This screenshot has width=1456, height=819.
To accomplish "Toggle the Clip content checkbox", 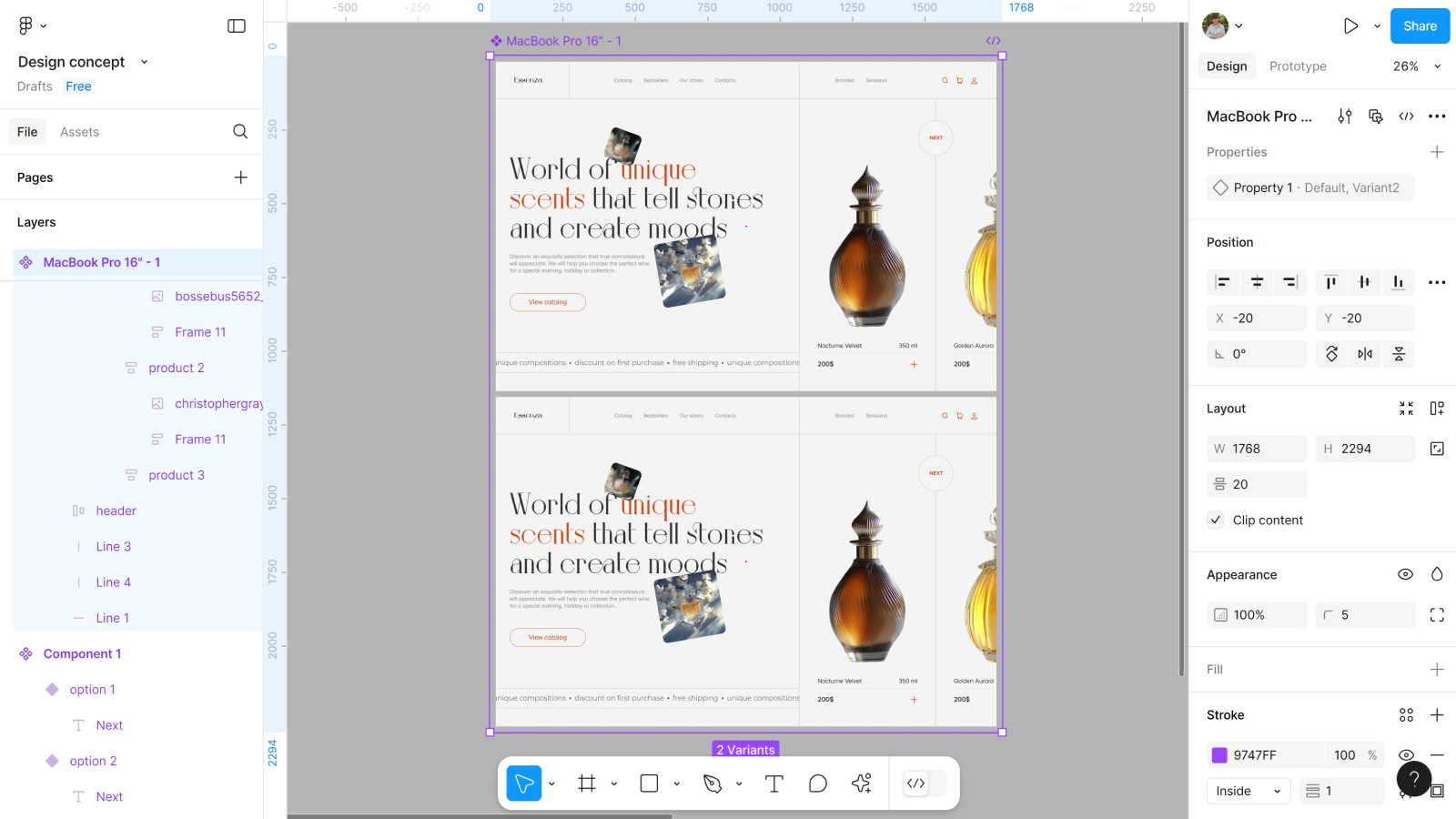I will tap(1216, 521).
